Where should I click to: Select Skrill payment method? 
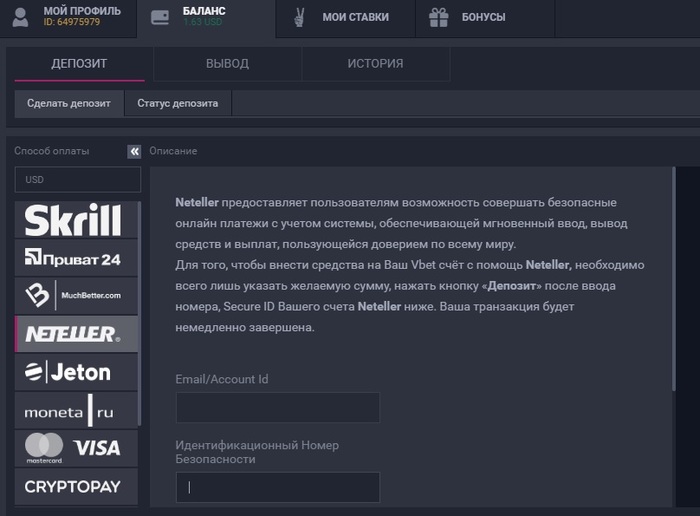pos(76,220)
